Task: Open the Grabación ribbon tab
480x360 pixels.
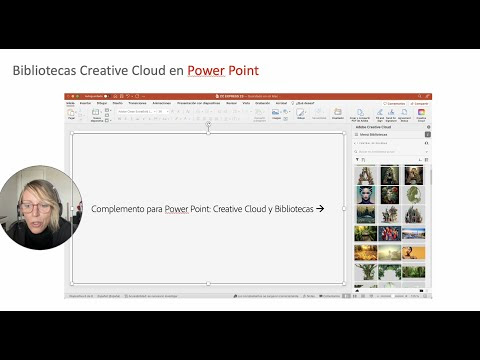Action: (x=263, y=103)
